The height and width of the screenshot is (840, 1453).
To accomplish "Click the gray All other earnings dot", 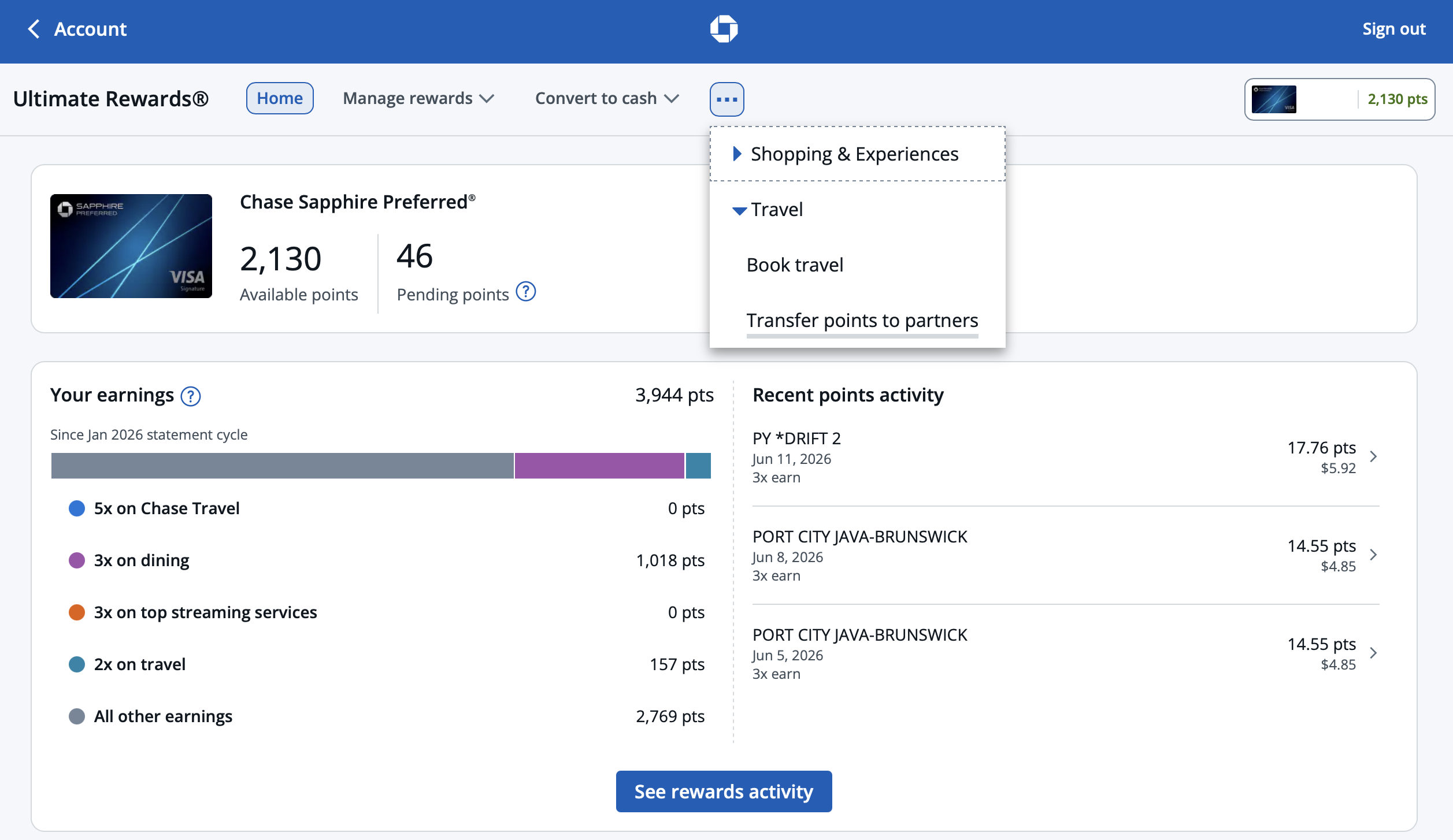I will [77, 716].
